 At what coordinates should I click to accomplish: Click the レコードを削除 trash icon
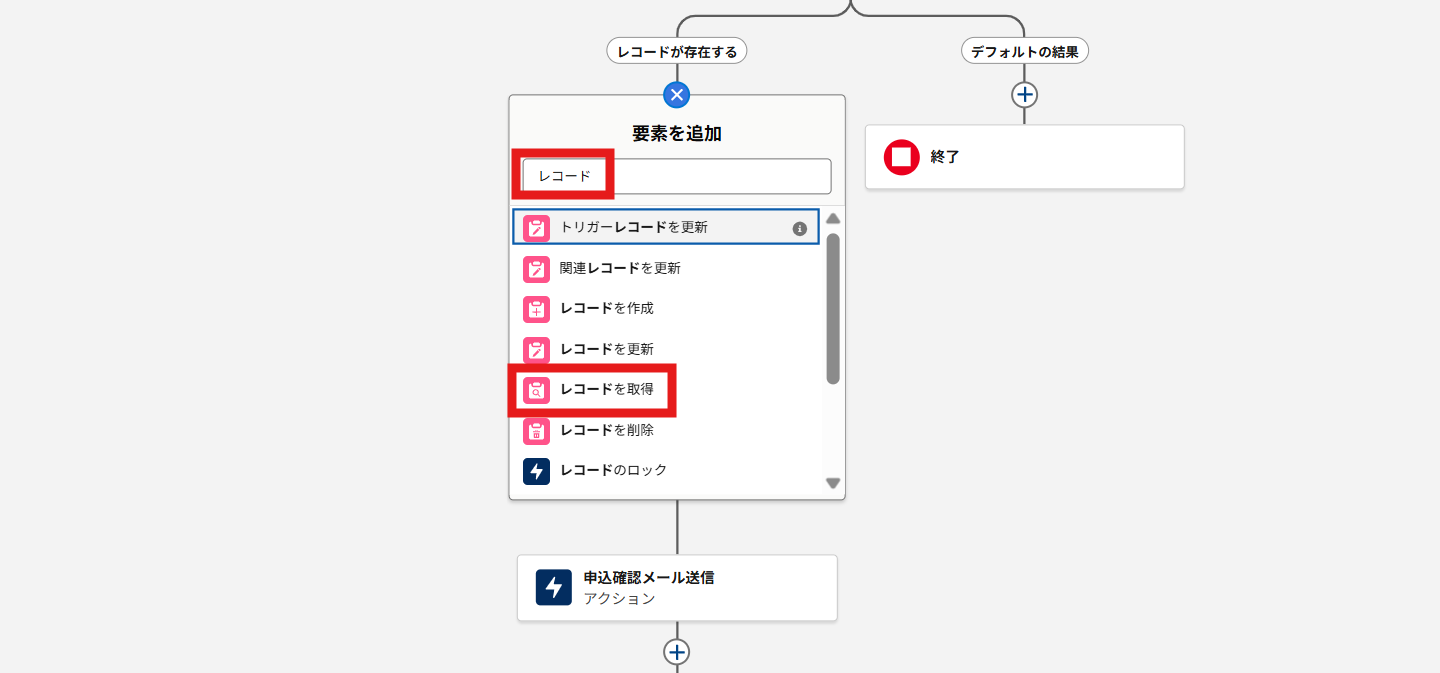click(537, 431)
